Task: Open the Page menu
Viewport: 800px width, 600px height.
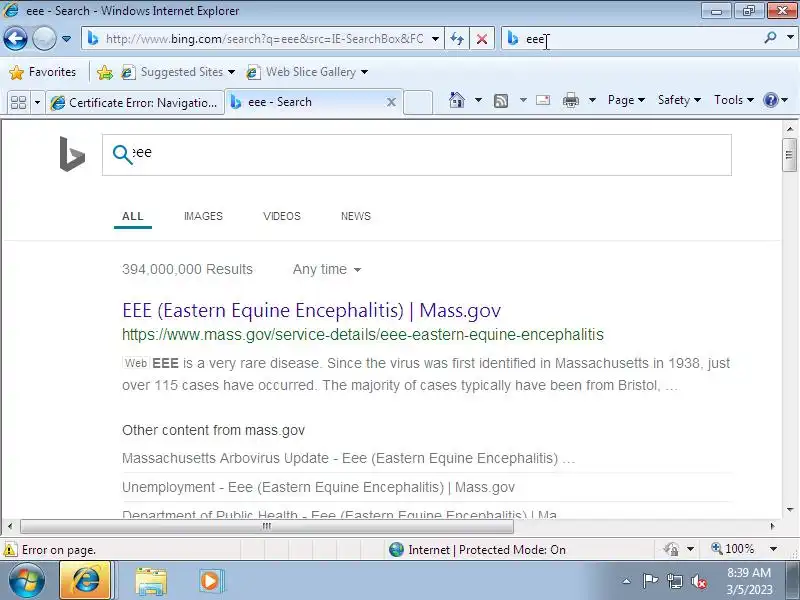Action: [x=626, y=100]
